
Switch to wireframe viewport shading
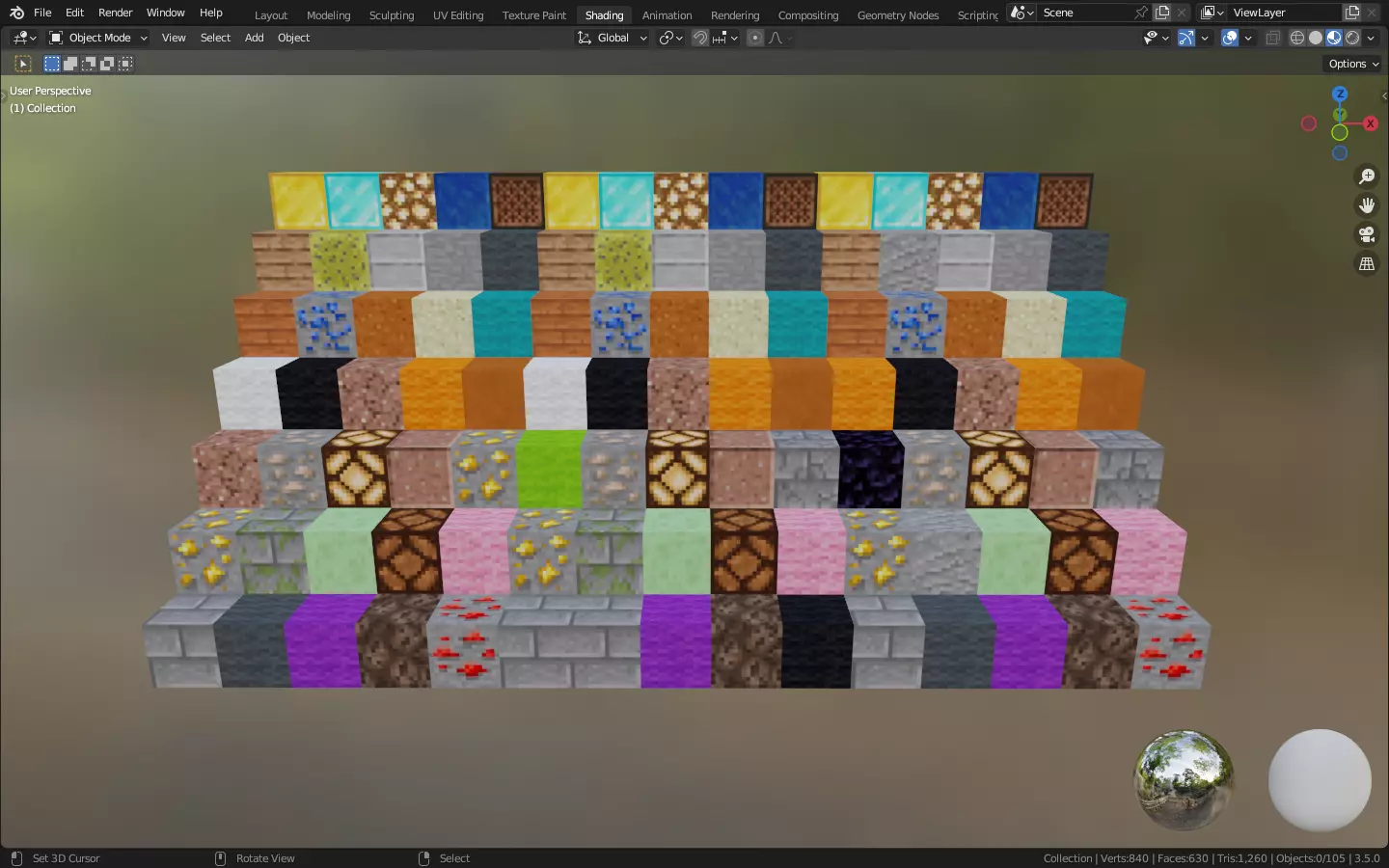coord(1297,38)
